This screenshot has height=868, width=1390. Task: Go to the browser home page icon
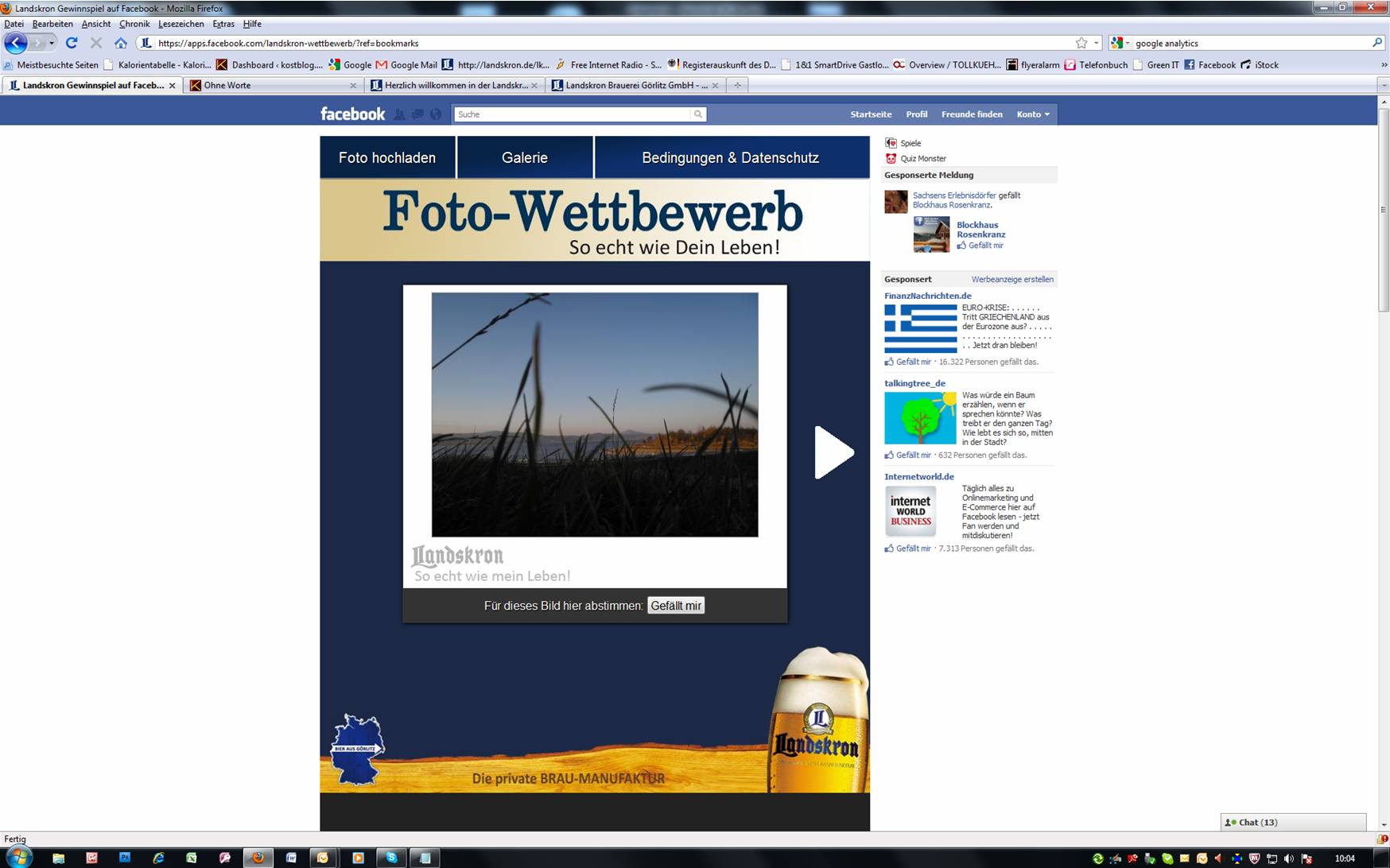point(121,43)
